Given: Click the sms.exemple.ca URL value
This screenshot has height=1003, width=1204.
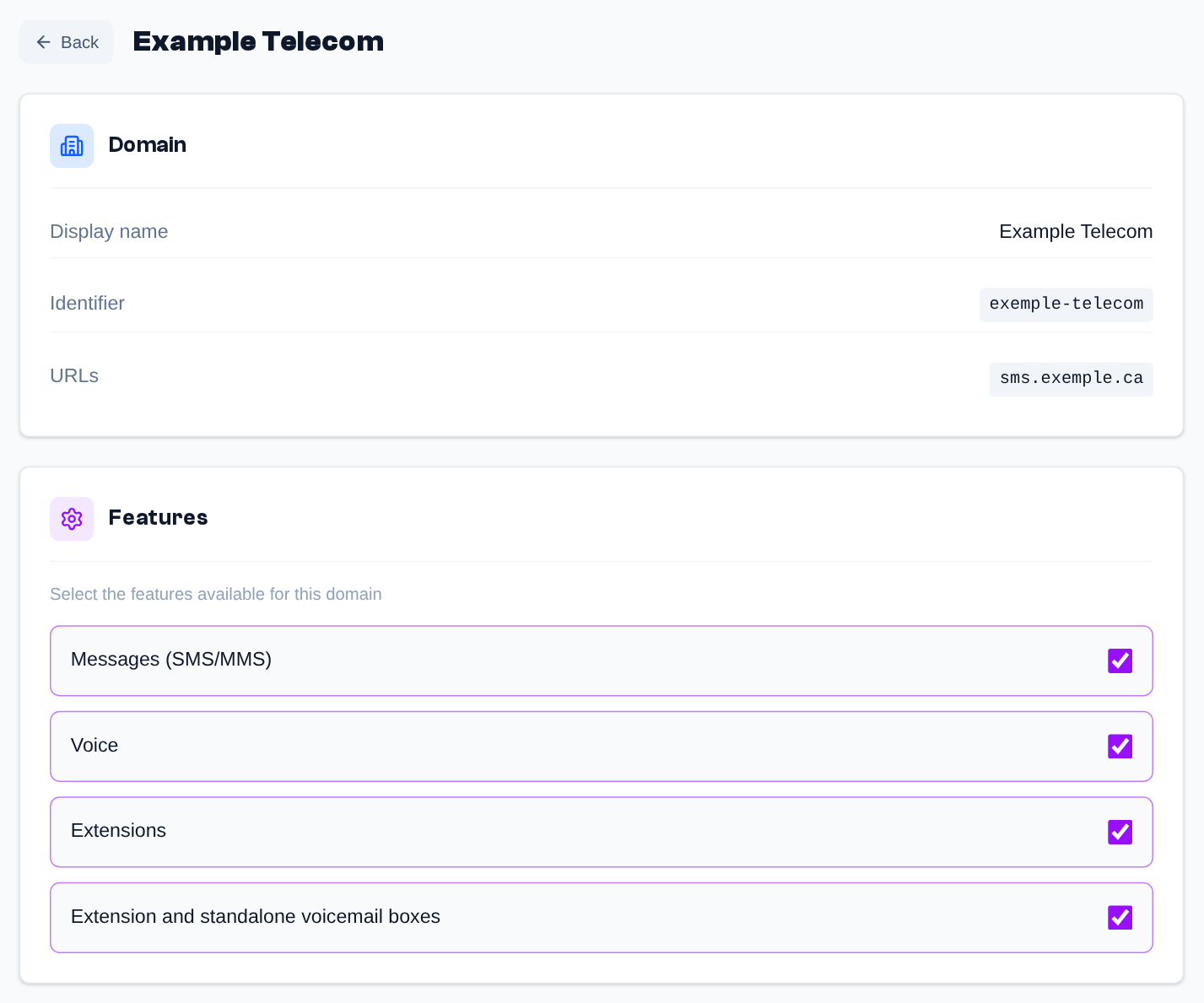Looking at the screenshot, I should [x=1072, y=379].
